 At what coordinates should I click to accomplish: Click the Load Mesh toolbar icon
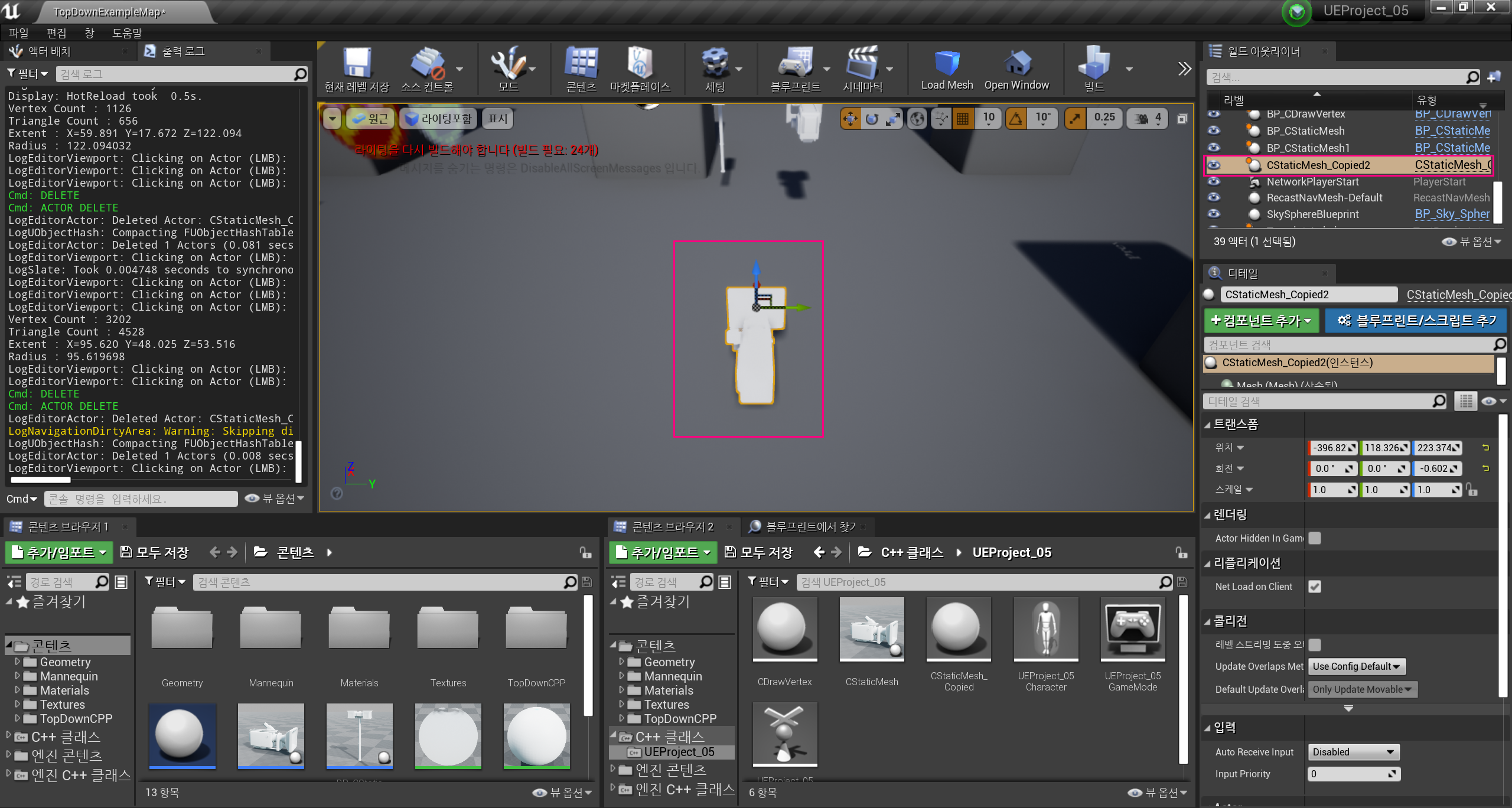tap(947, 64)
